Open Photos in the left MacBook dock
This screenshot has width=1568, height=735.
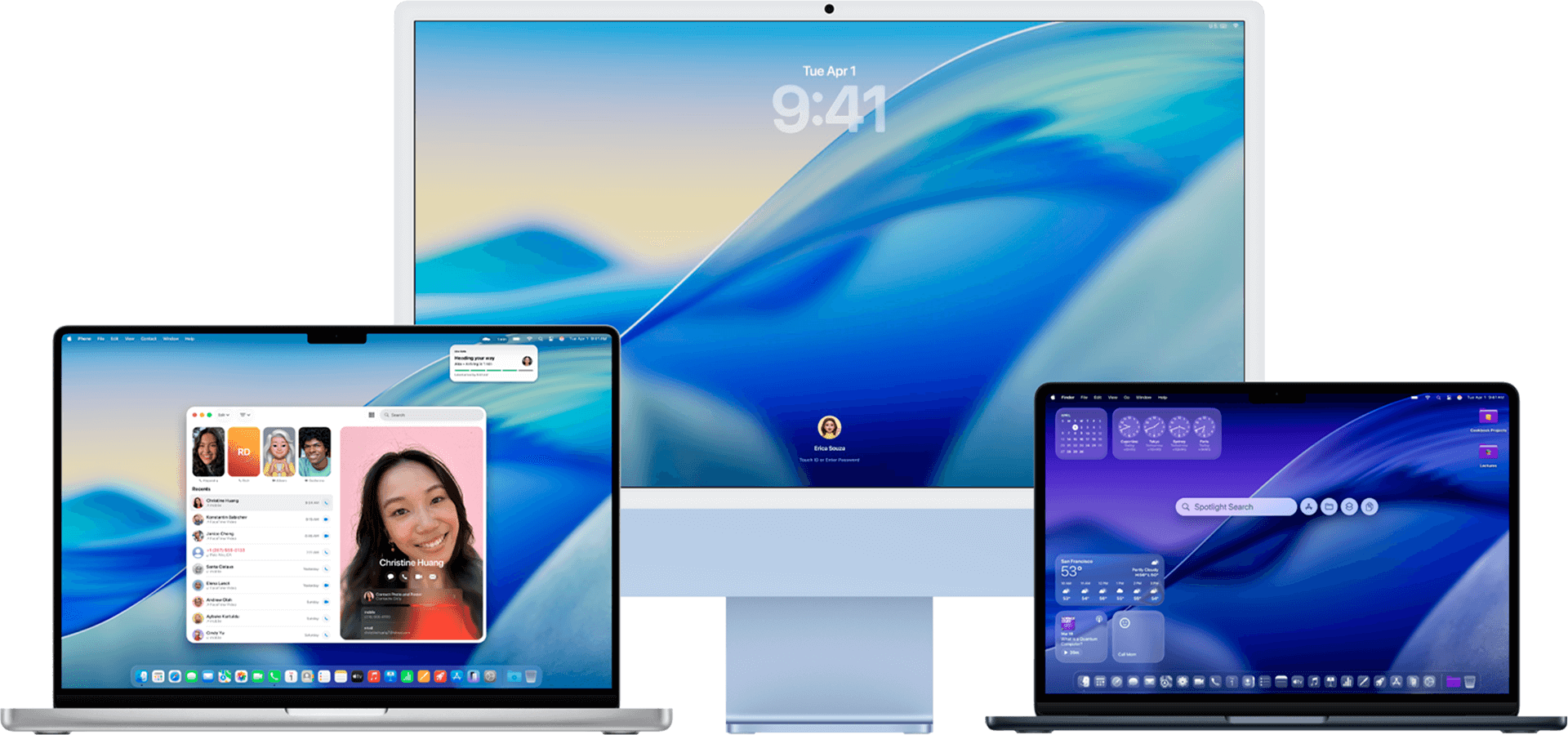pos(241,676)
